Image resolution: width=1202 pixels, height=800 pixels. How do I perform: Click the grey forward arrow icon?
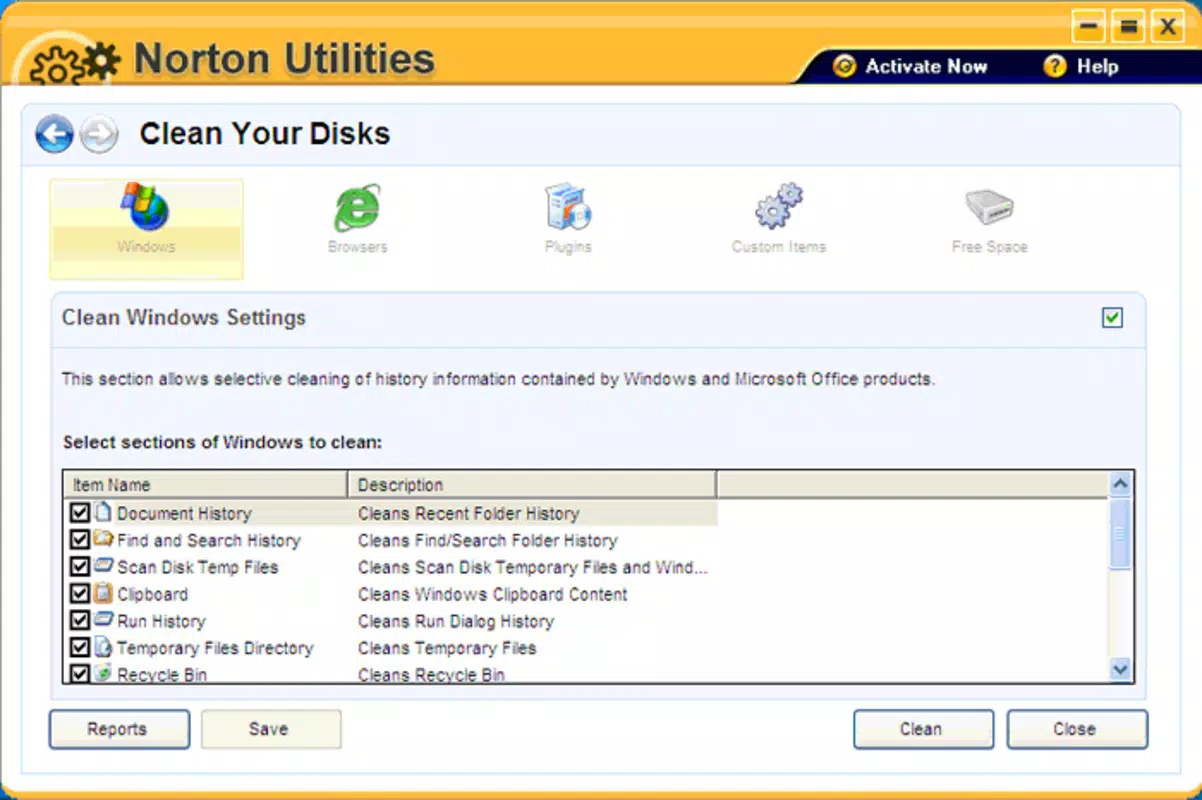(x=98, y=134)
